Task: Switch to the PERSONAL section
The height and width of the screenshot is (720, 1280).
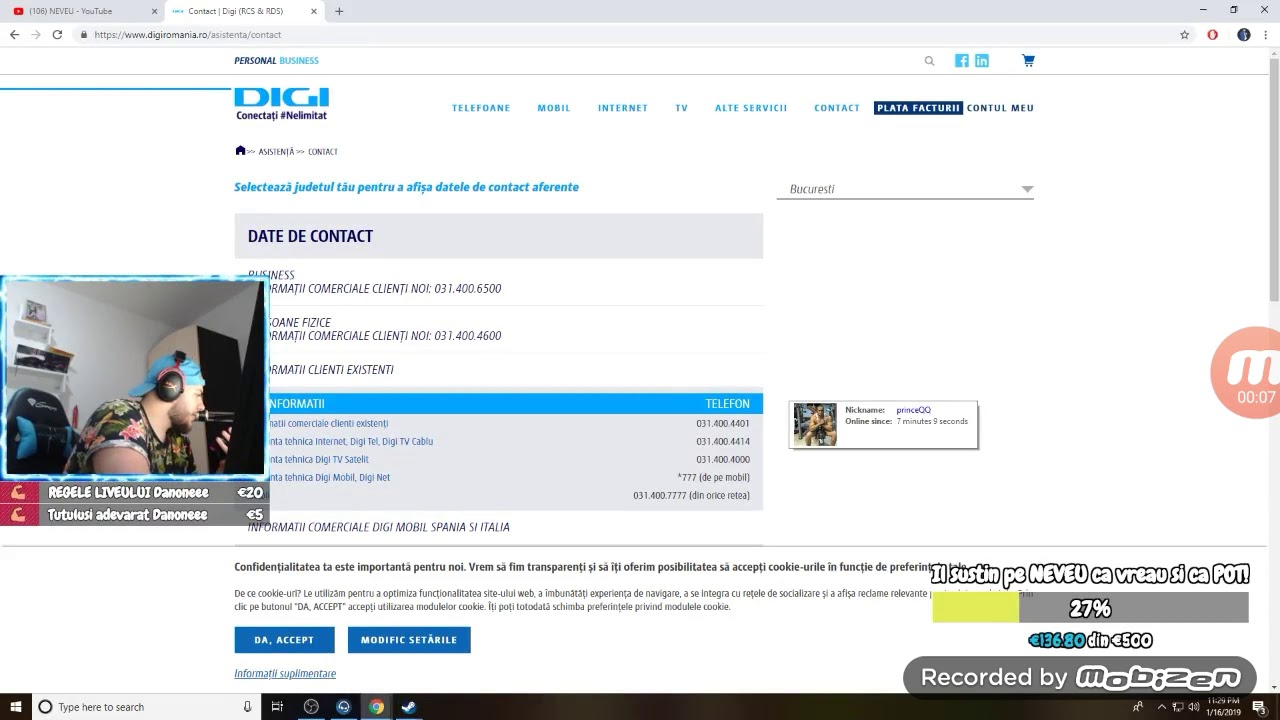Action: coord(255,61)
